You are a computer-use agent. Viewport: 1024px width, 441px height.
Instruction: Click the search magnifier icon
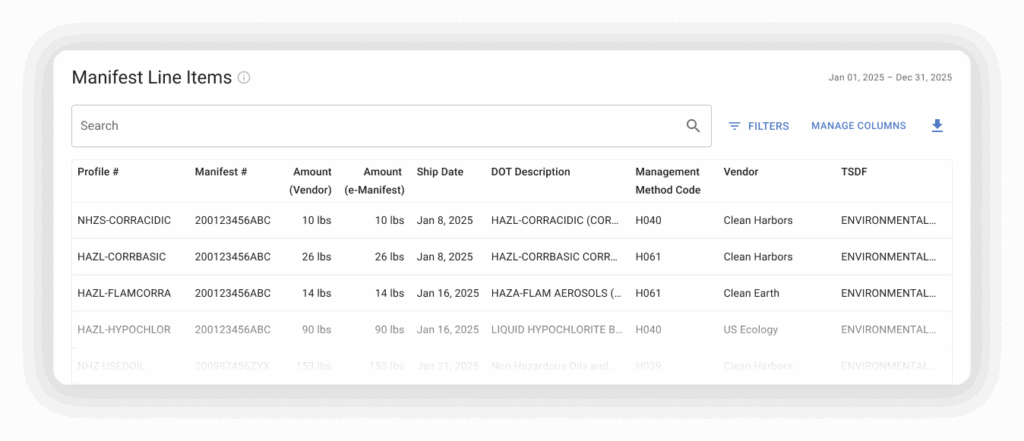693,126
